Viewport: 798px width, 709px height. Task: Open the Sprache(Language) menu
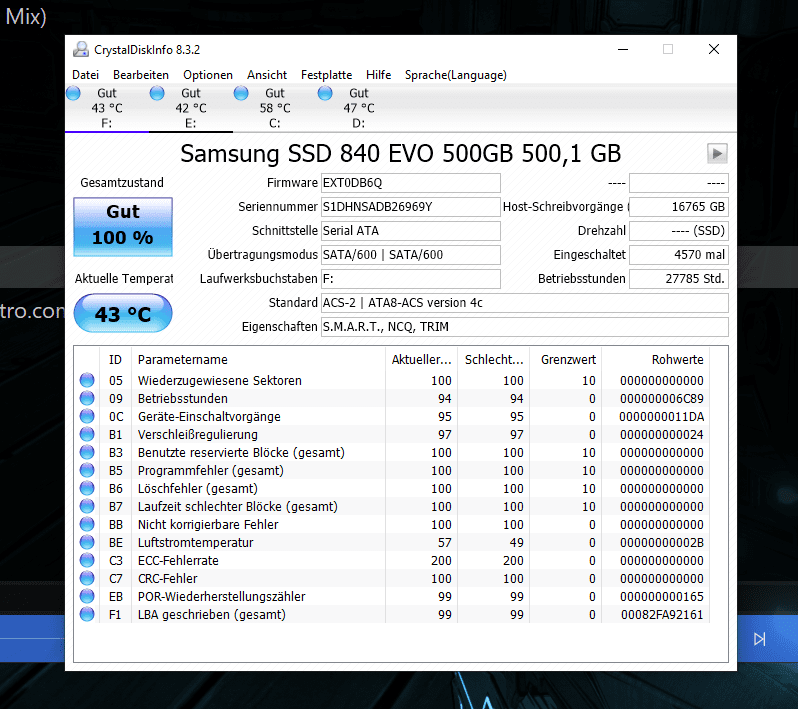(x=455, y=75)
